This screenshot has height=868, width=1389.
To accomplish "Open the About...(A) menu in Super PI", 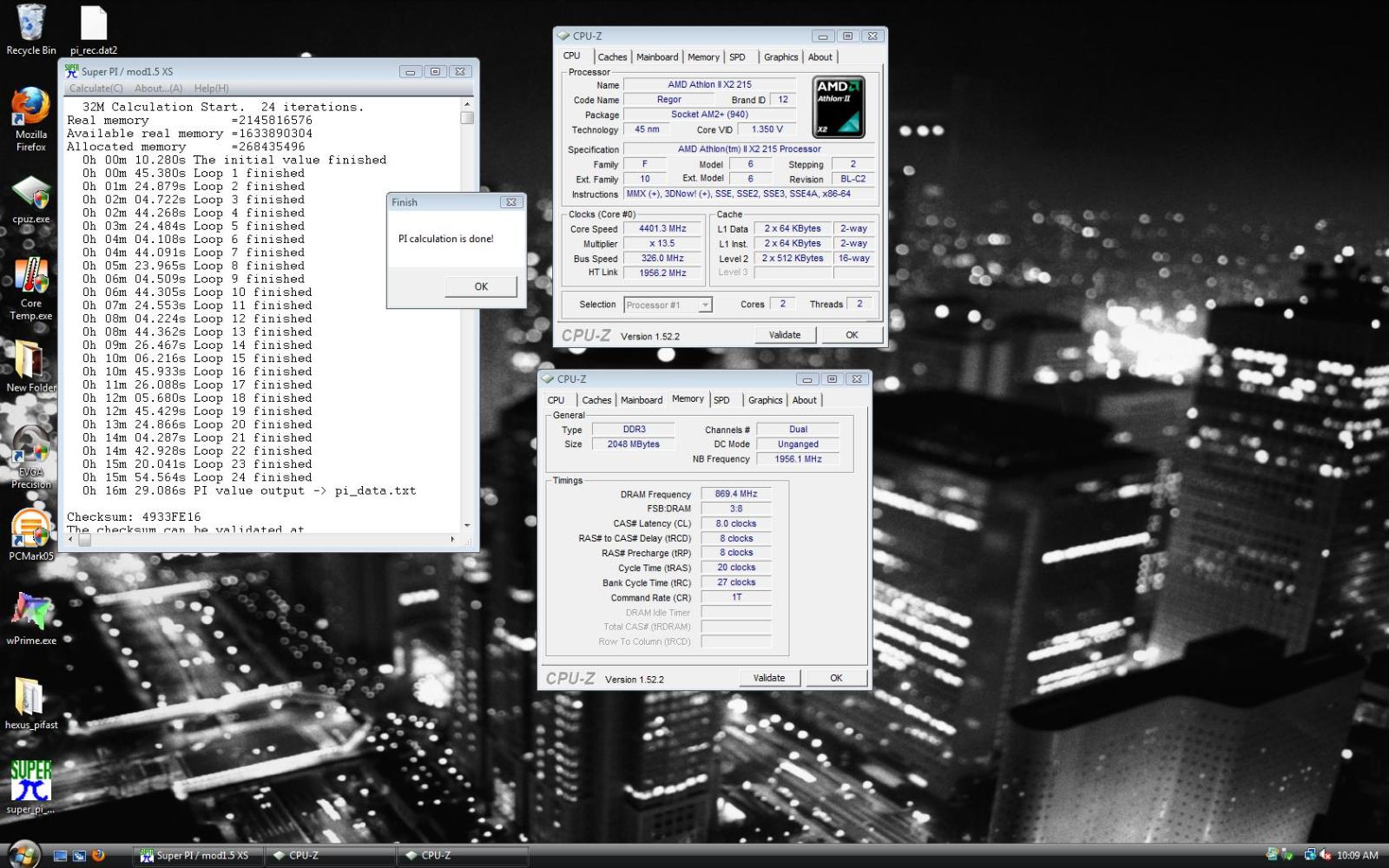I will 158,88.
